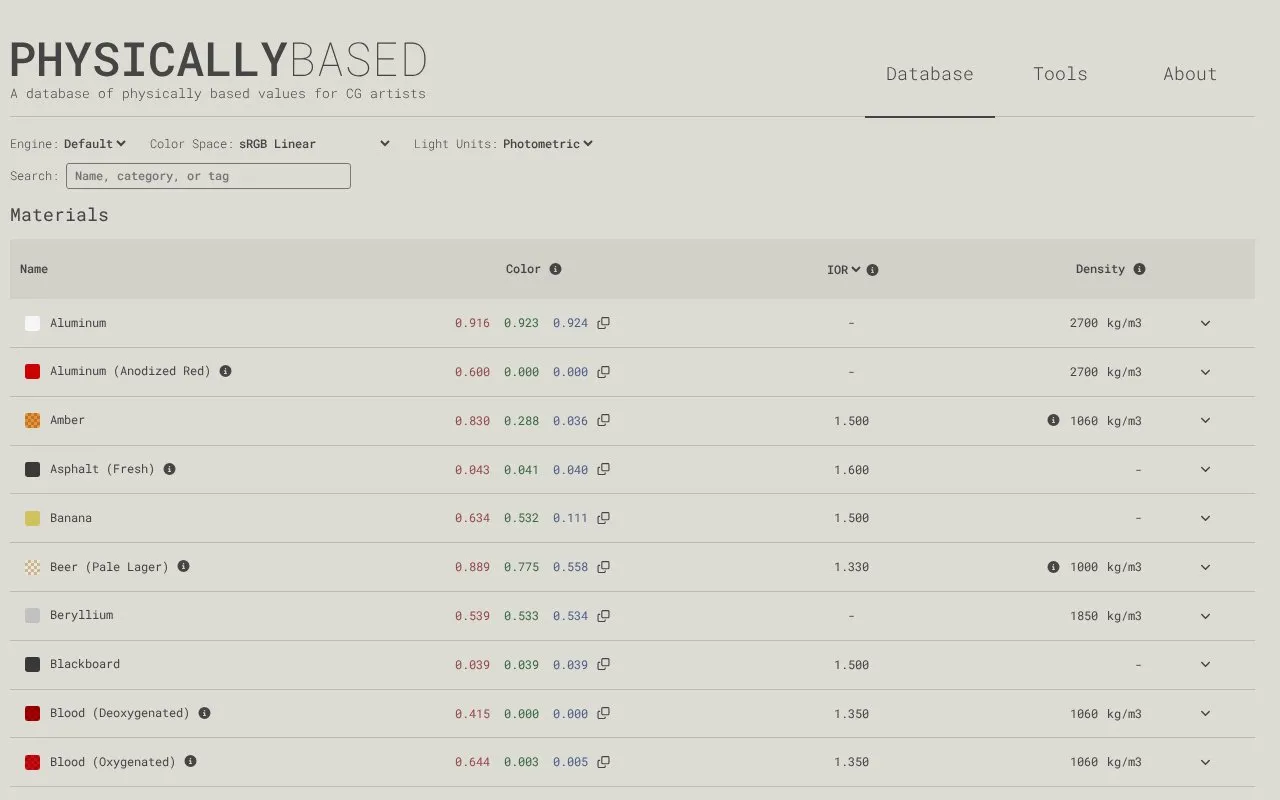This screenshot has height=800, width=1280.
Task: Click the IOR column info icon
Action: (872, 270)
